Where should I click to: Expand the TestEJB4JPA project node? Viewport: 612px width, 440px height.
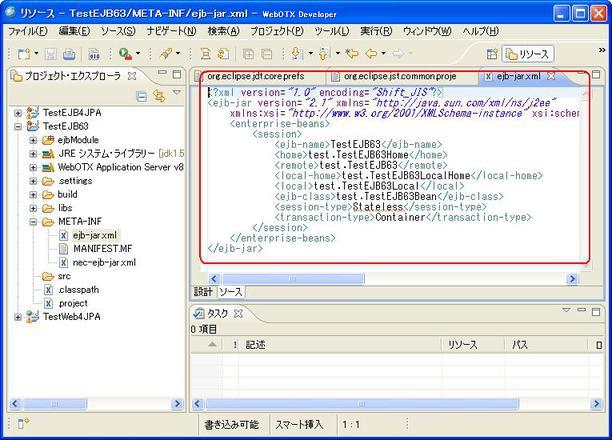pos(18,114)
